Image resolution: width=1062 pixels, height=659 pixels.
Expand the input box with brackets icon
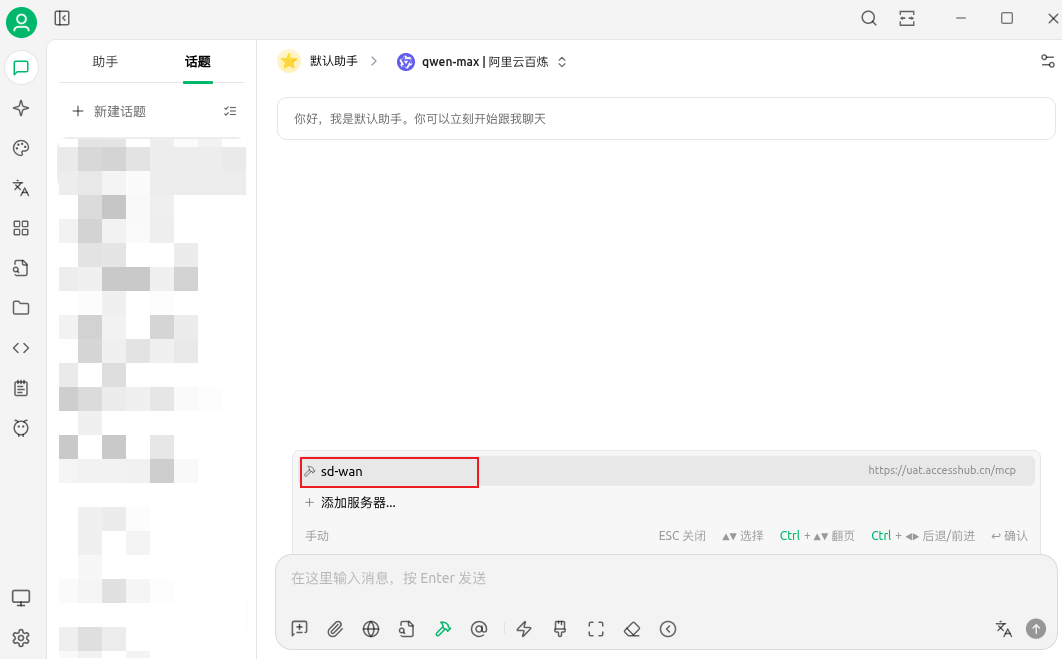596,629
